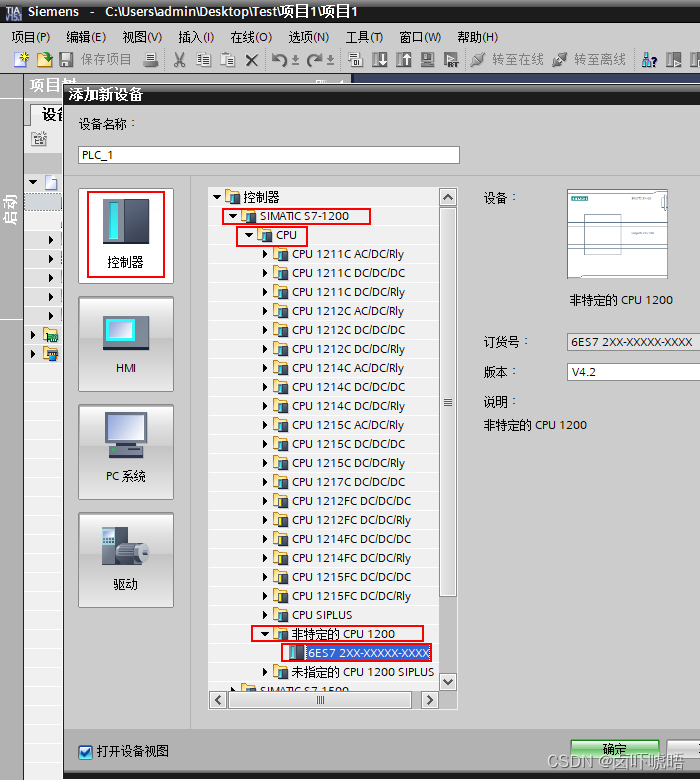Click the green 确定 confirm button
This screenshot has height=780, width=700.
(614, 749)
